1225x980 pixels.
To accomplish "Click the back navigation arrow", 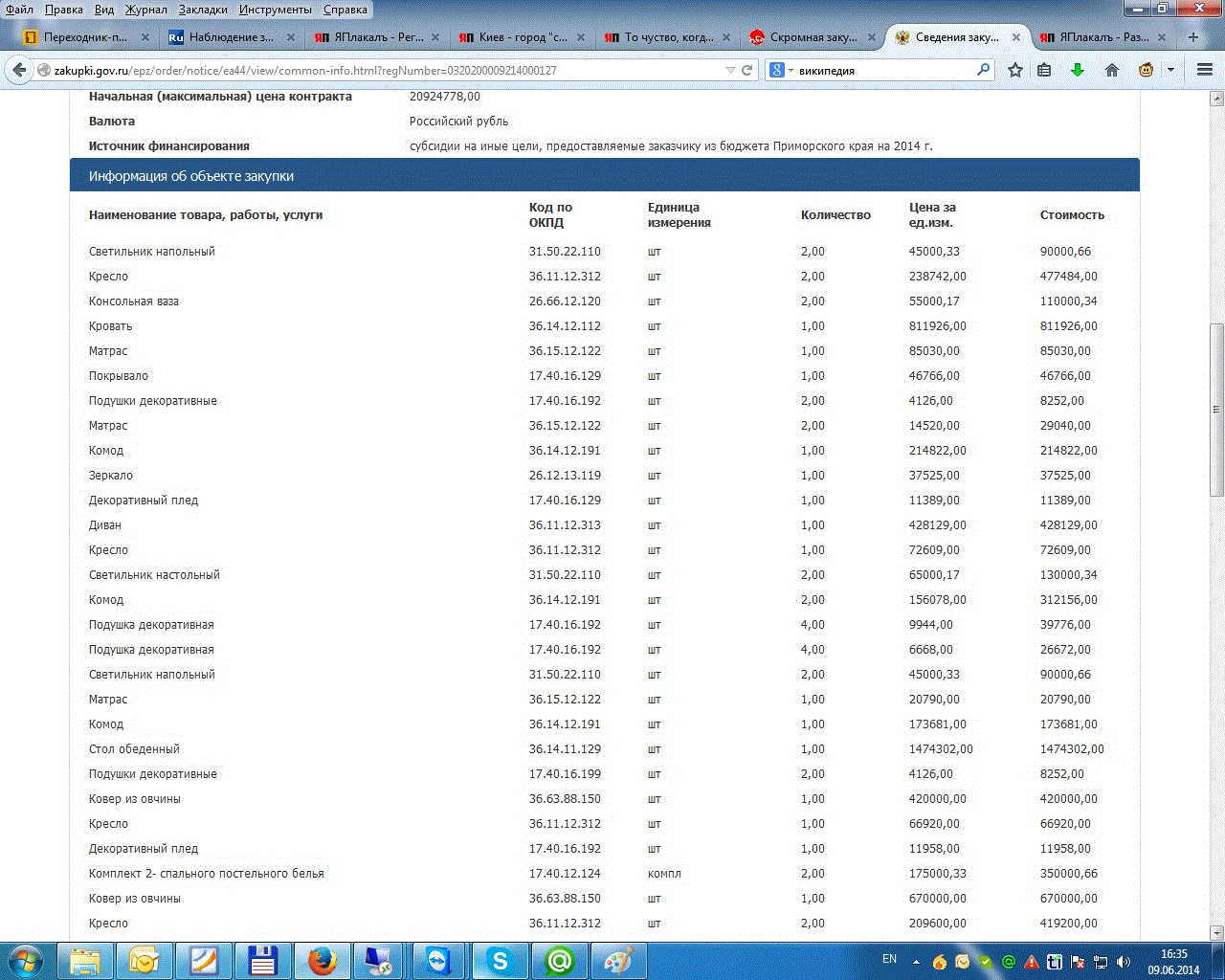I will (x=20, y=70).
